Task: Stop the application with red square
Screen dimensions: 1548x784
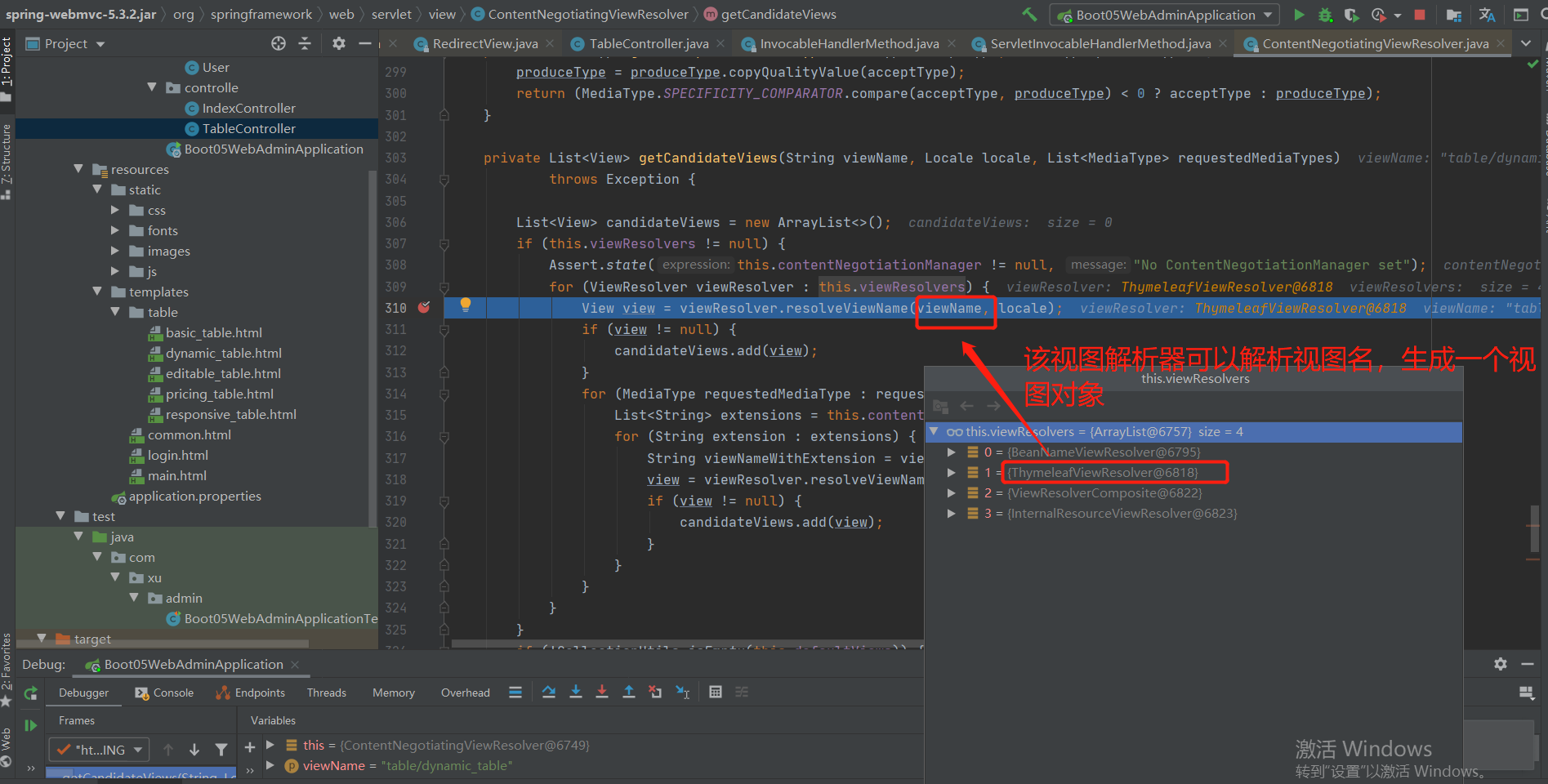Action: (x=1420, y=15)
